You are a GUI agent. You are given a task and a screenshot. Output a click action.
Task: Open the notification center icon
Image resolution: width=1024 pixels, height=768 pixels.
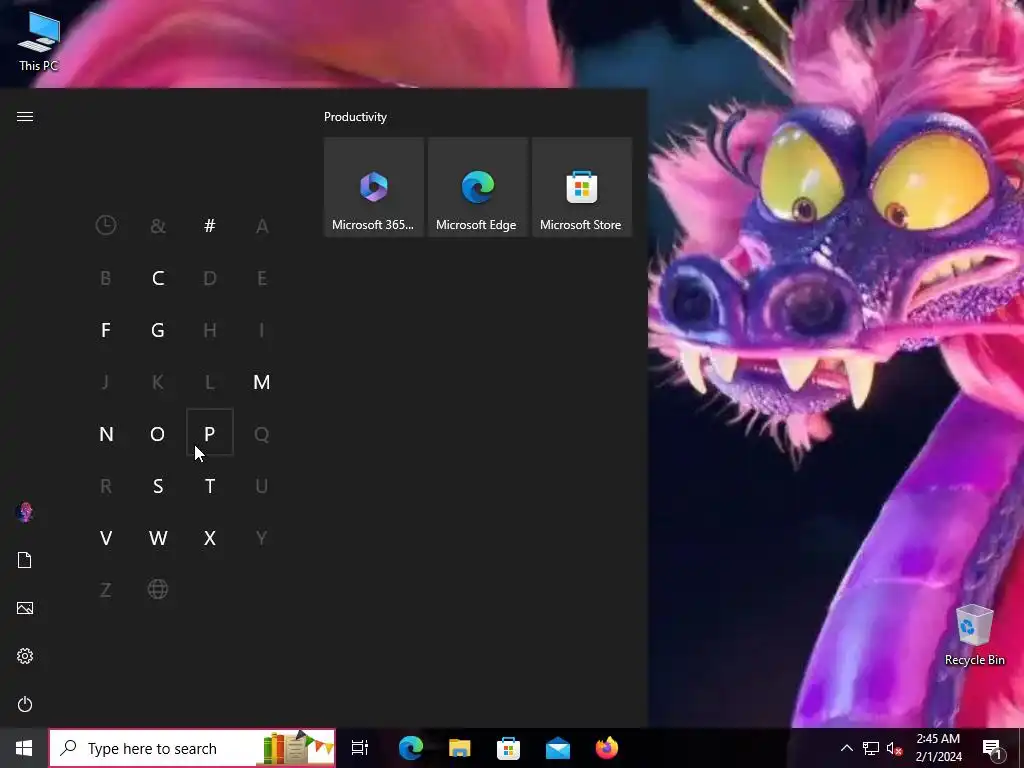pyautogui.click(x=993, y=748)
